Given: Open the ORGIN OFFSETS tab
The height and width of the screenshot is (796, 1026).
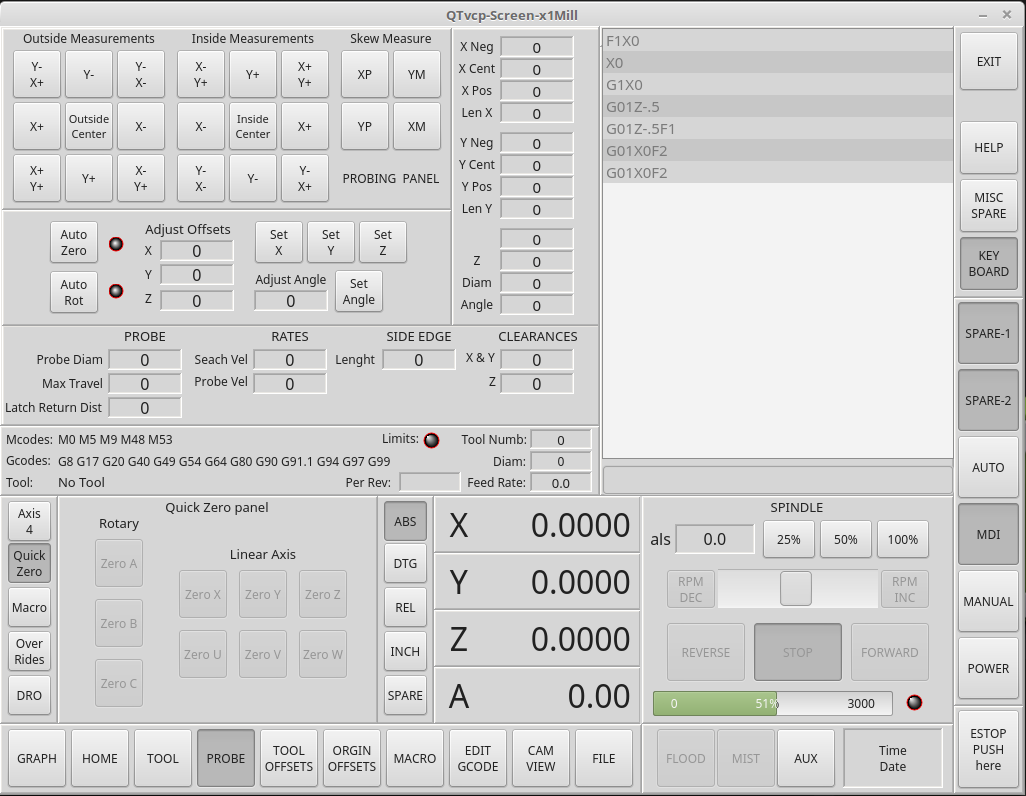Looking at the screenshot, I should click(352, 759).
